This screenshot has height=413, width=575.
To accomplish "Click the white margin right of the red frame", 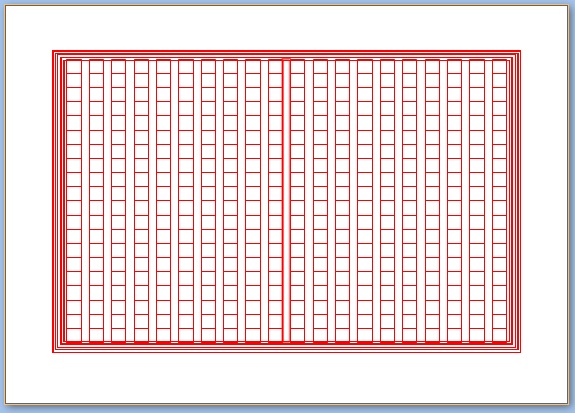I will click(544, 202).
